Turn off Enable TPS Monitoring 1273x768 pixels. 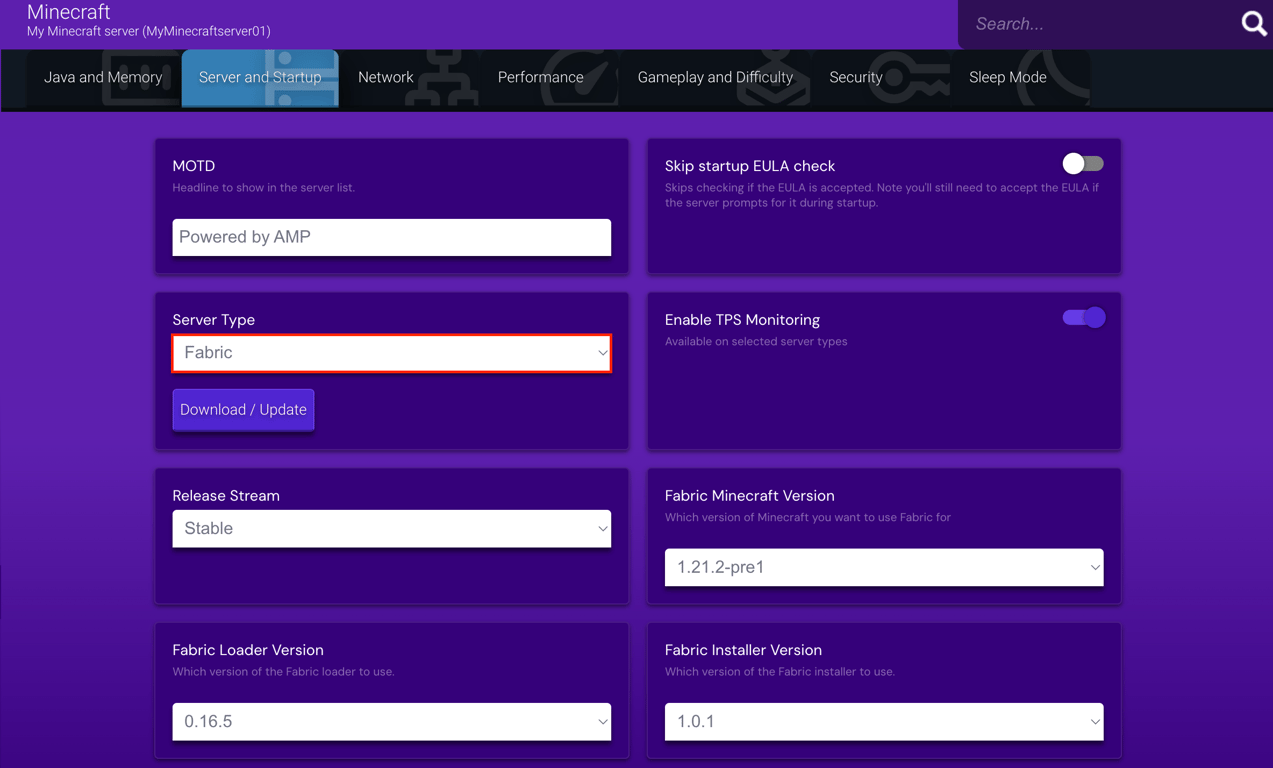[x=1082, y=316]
